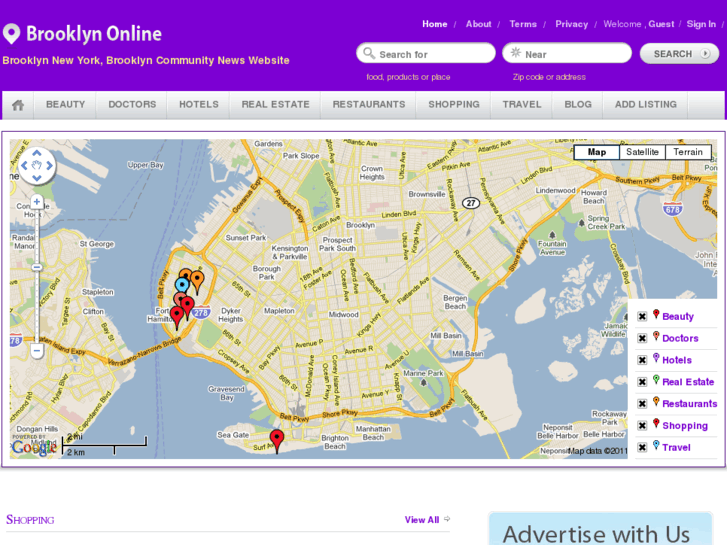
Task: Open the Privacy link in header
Action: click(571, 24)
